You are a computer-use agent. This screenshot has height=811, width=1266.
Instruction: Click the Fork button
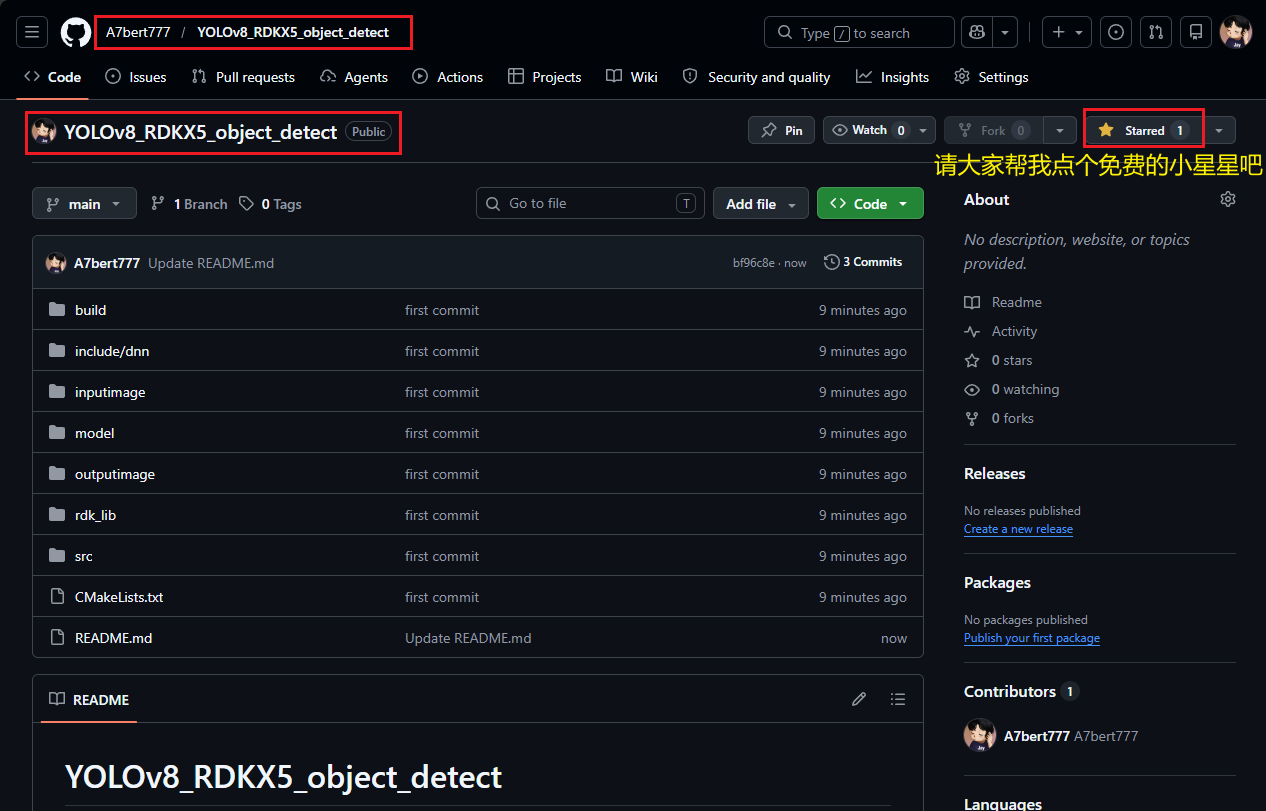pos(993,130)
